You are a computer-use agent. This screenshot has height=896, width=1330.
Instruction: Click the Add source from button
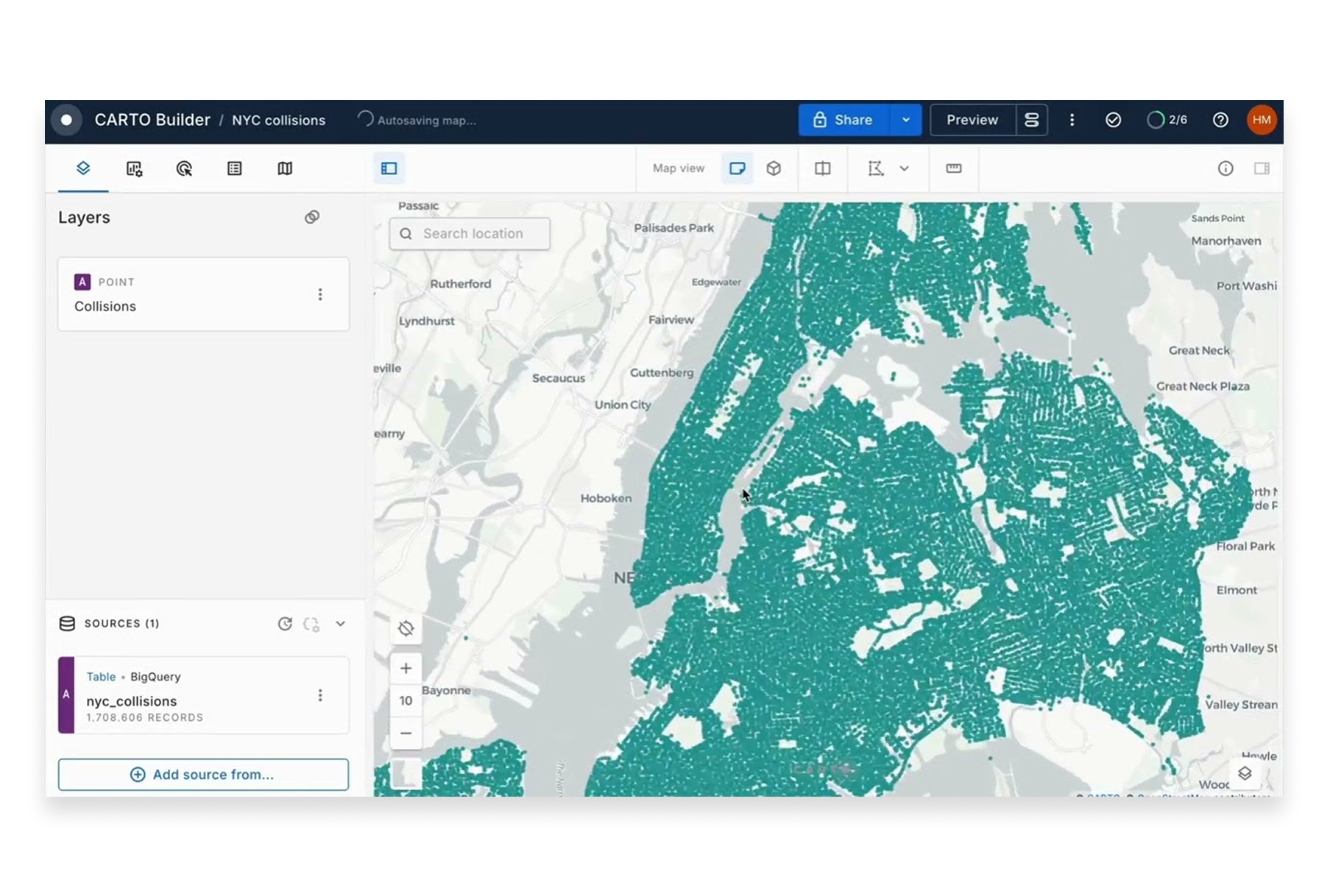(x=203, y=774)
